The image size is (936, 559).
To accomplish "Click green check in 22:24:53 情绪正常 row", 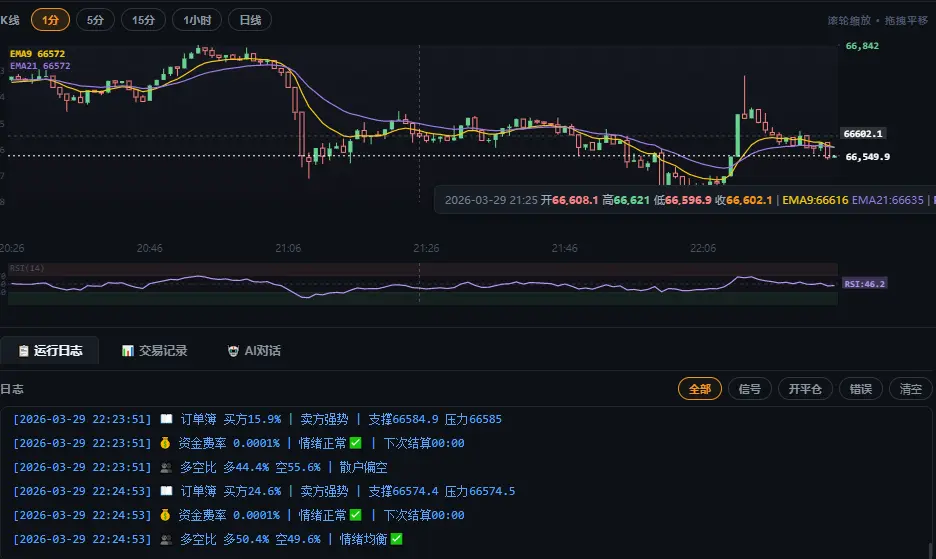I will point(356,515).
